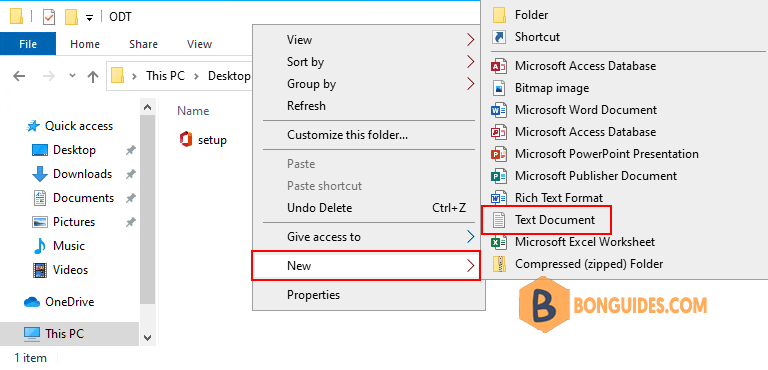768x370 pixels.
Task: Click the Back navigation arrow
Action: [19, 76]
